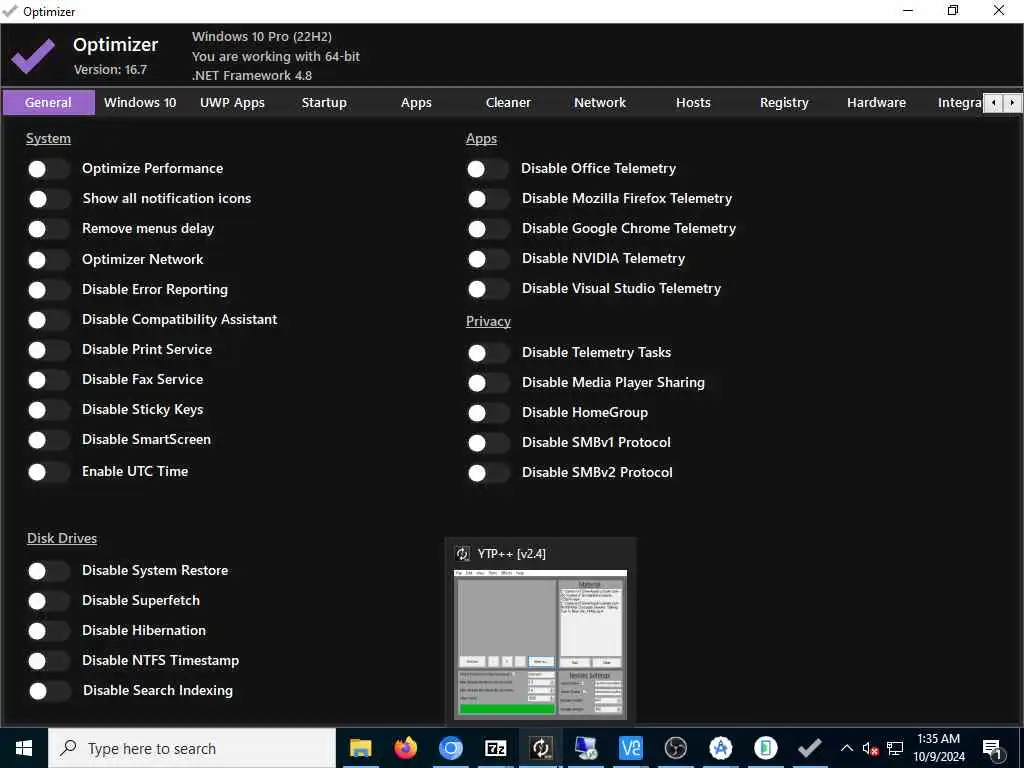The height and width of the screenshot is (768, 1024).
Task: Switch on Disable NVIDIA Telemetry
Action: (488, 259)
